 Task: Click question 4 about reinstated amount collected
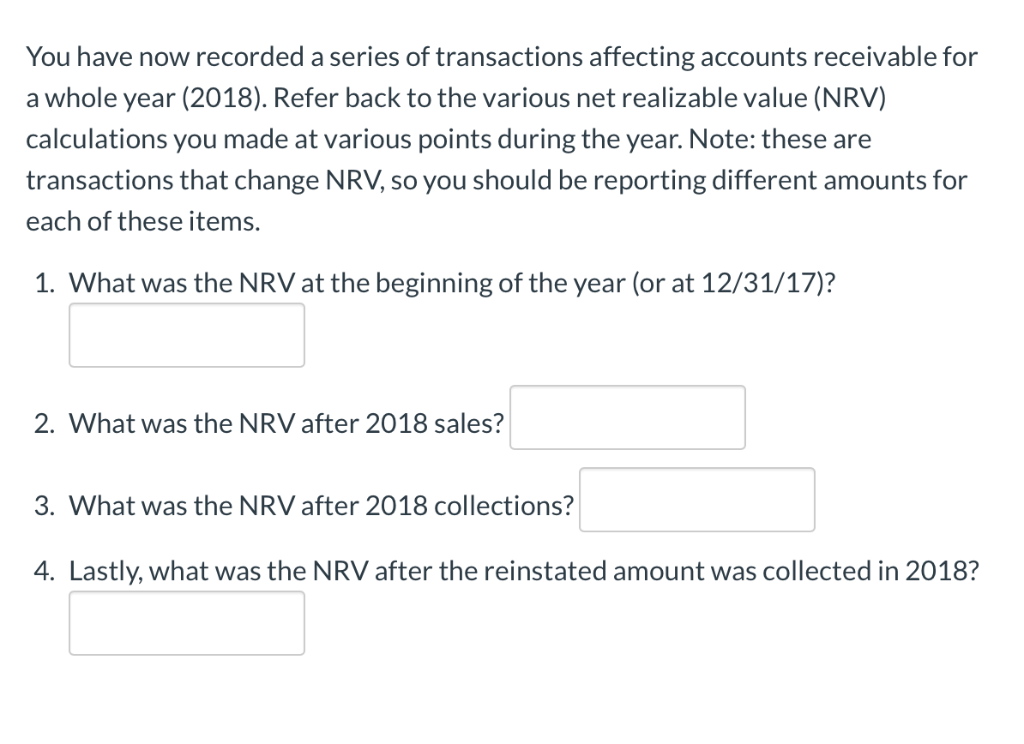[520, 571]
